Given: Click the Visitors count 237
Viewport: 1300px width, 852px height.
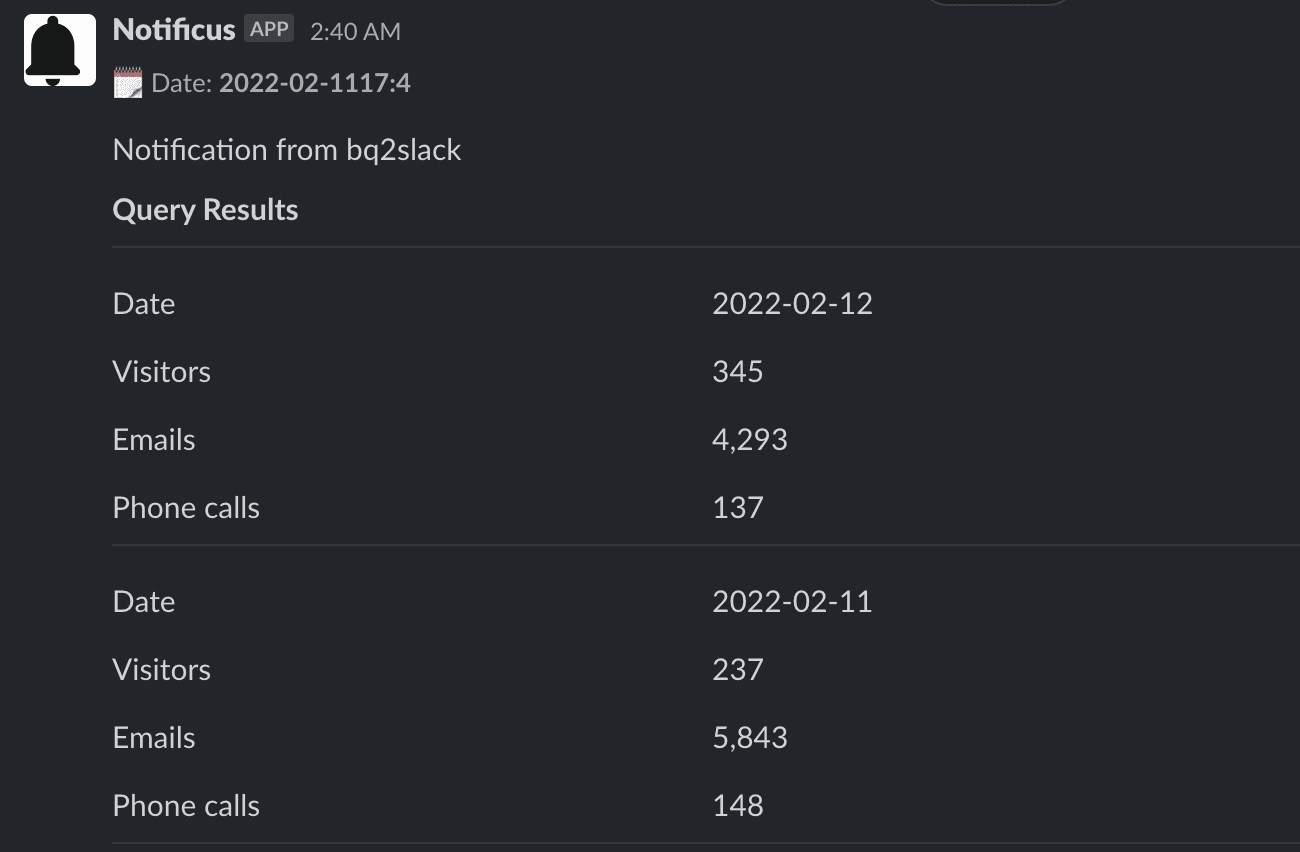Looking at the screenshot, I should click(737, 669).
